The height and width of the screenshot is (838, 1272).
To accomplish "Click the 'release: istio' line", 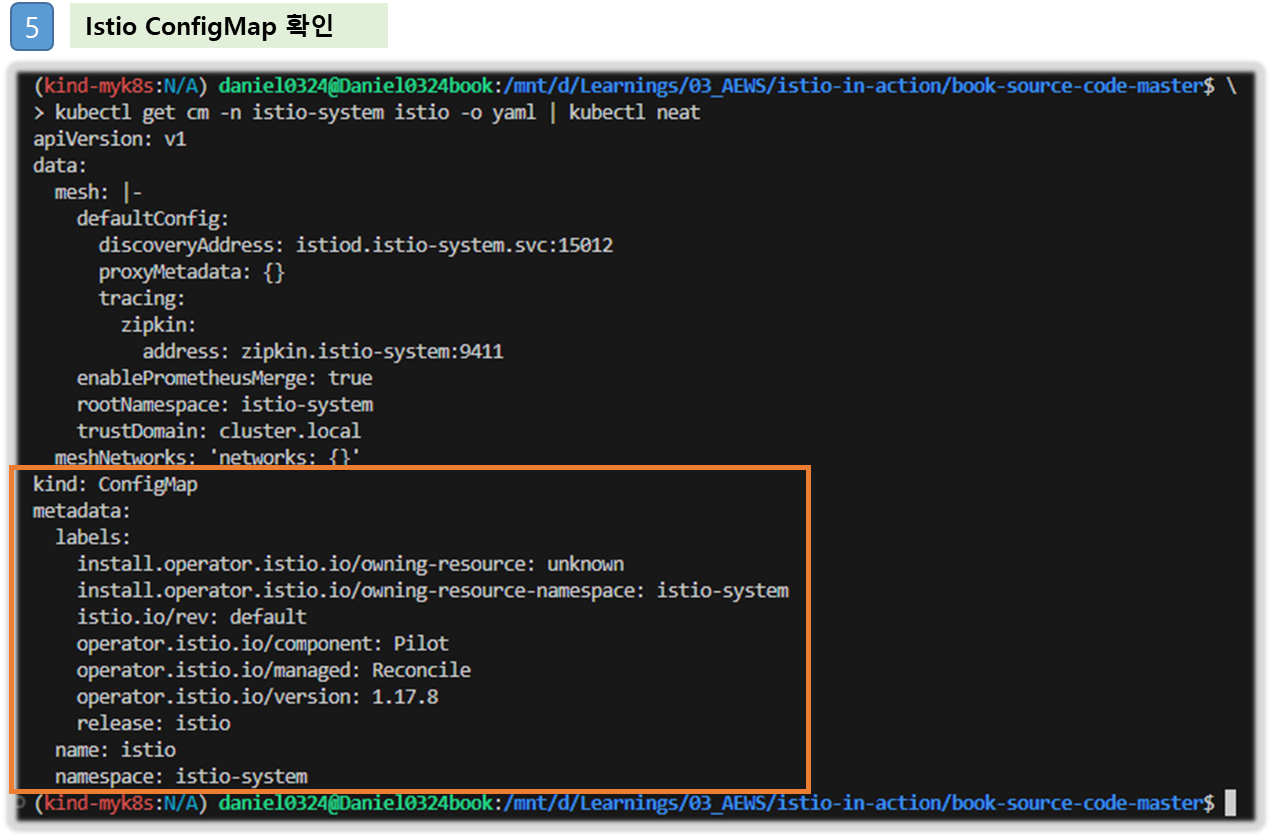I will 154,723.
